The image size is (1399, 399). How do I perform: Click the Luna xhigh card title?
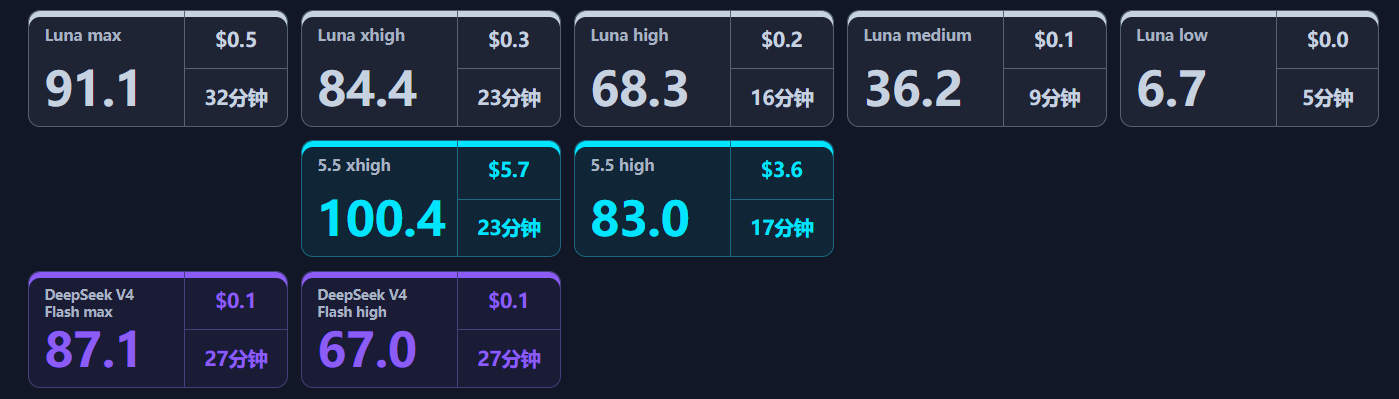[x=361, y=36]
